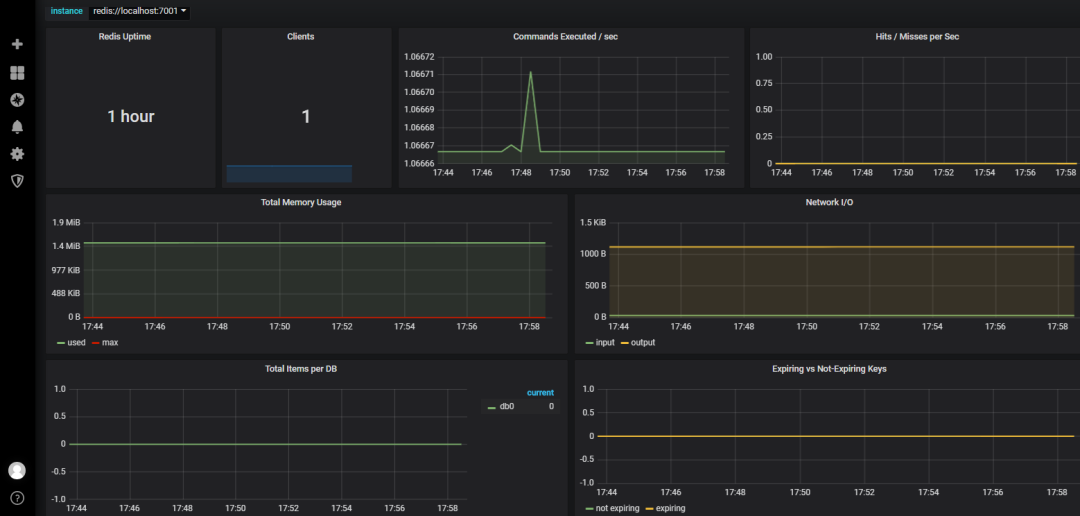This screenshot has width=1080, height=516.
Task: Open the Clients panel title menu
Action: click(300, 37)
